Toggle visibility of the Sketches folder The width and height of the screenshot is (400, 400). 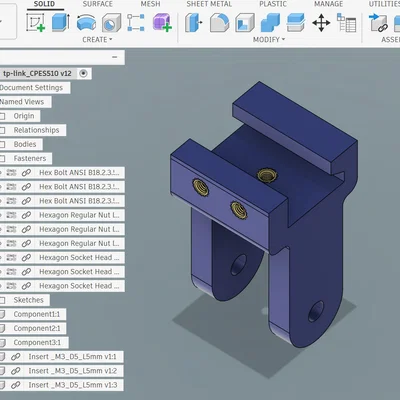pyautogui.click(x=2, y=300)
